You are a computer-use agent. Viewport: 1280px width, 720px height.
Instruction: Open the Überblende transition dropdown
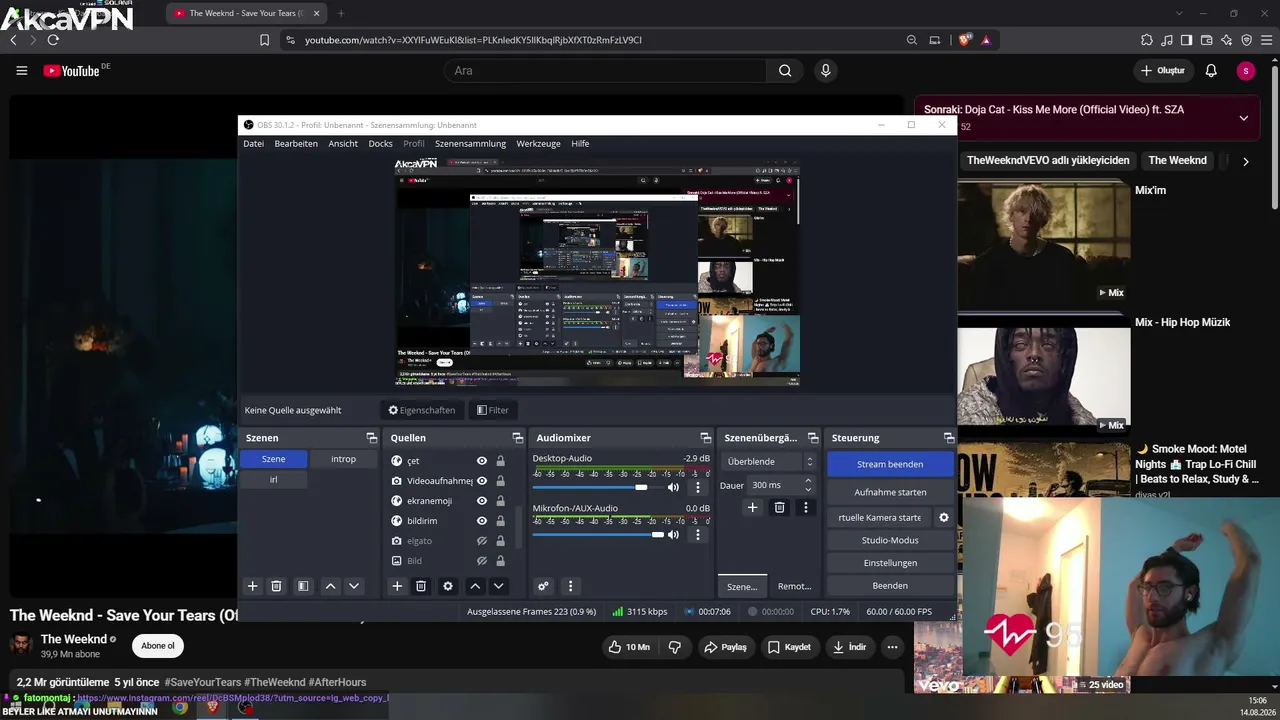768,462
